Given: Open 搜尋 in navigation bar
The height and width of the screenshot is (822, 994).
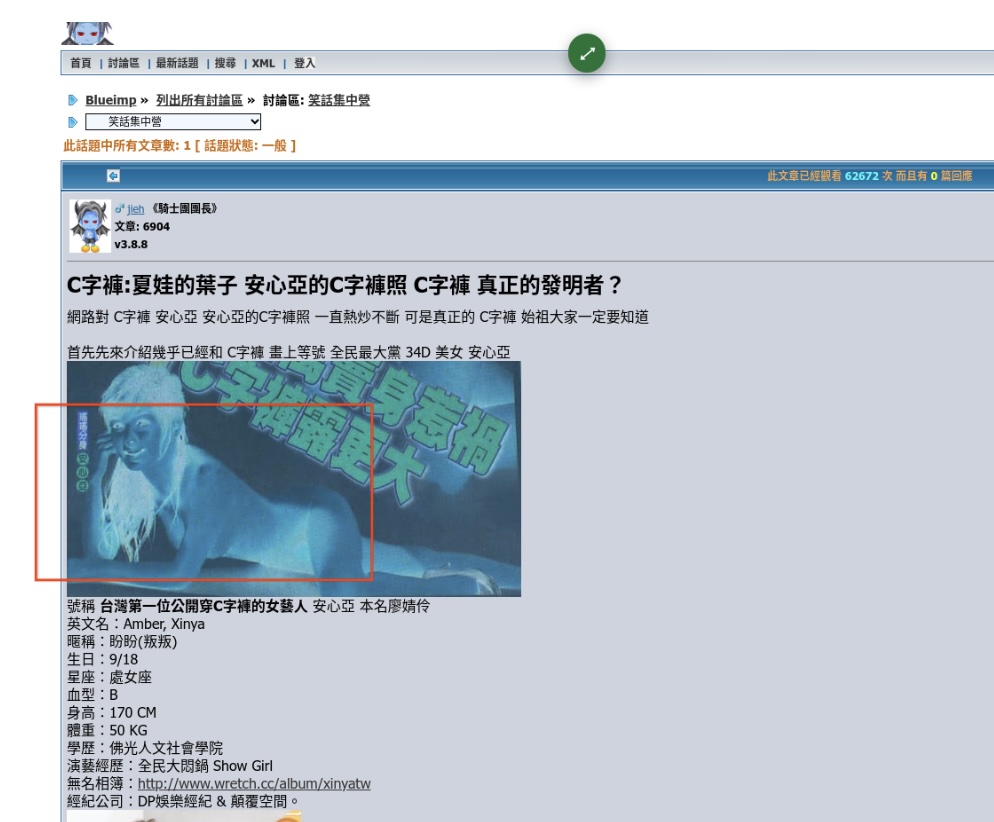Looking at the screenshot, I should tap(224, 63).
